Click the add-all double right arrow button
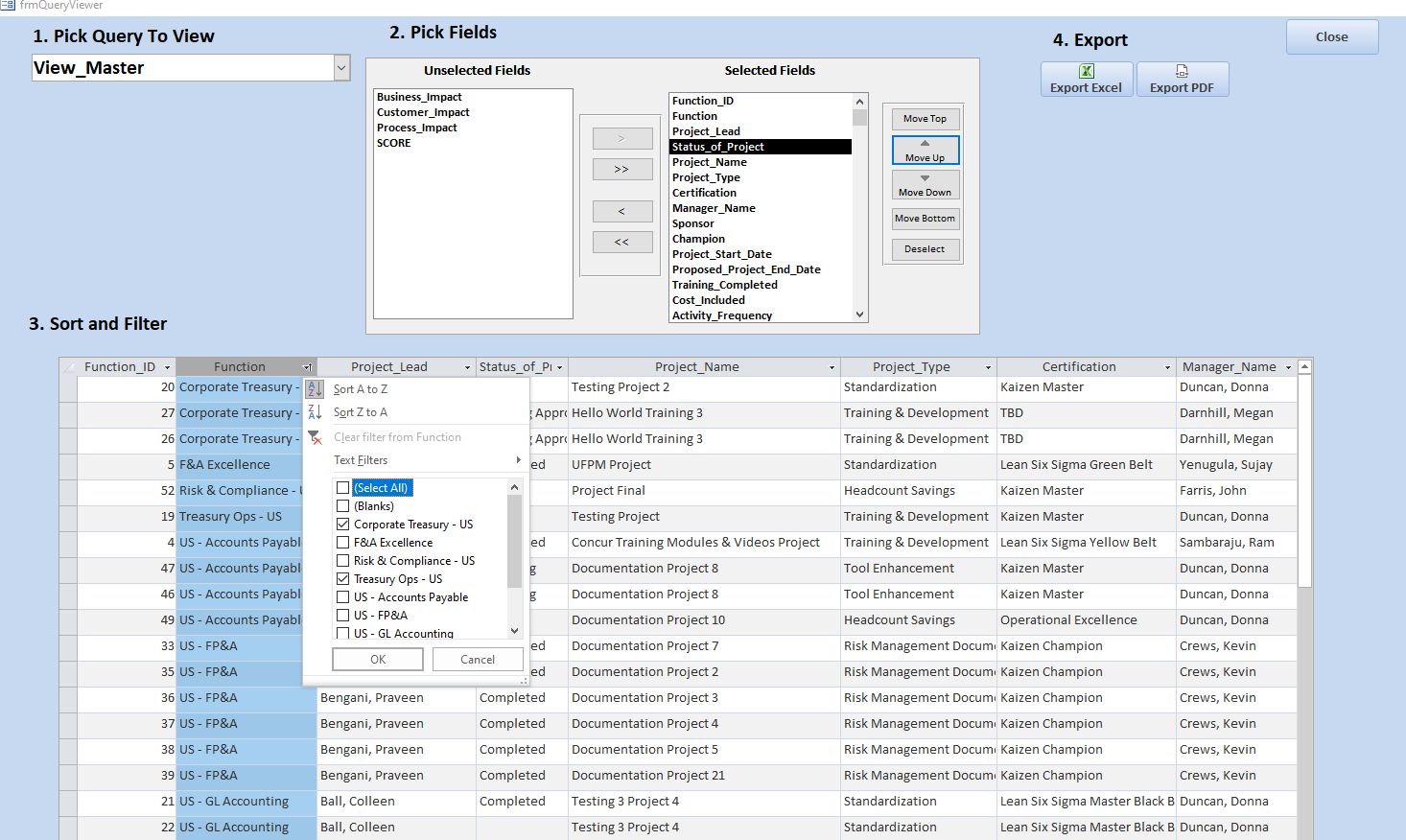1406x840 pixels. 621,170
